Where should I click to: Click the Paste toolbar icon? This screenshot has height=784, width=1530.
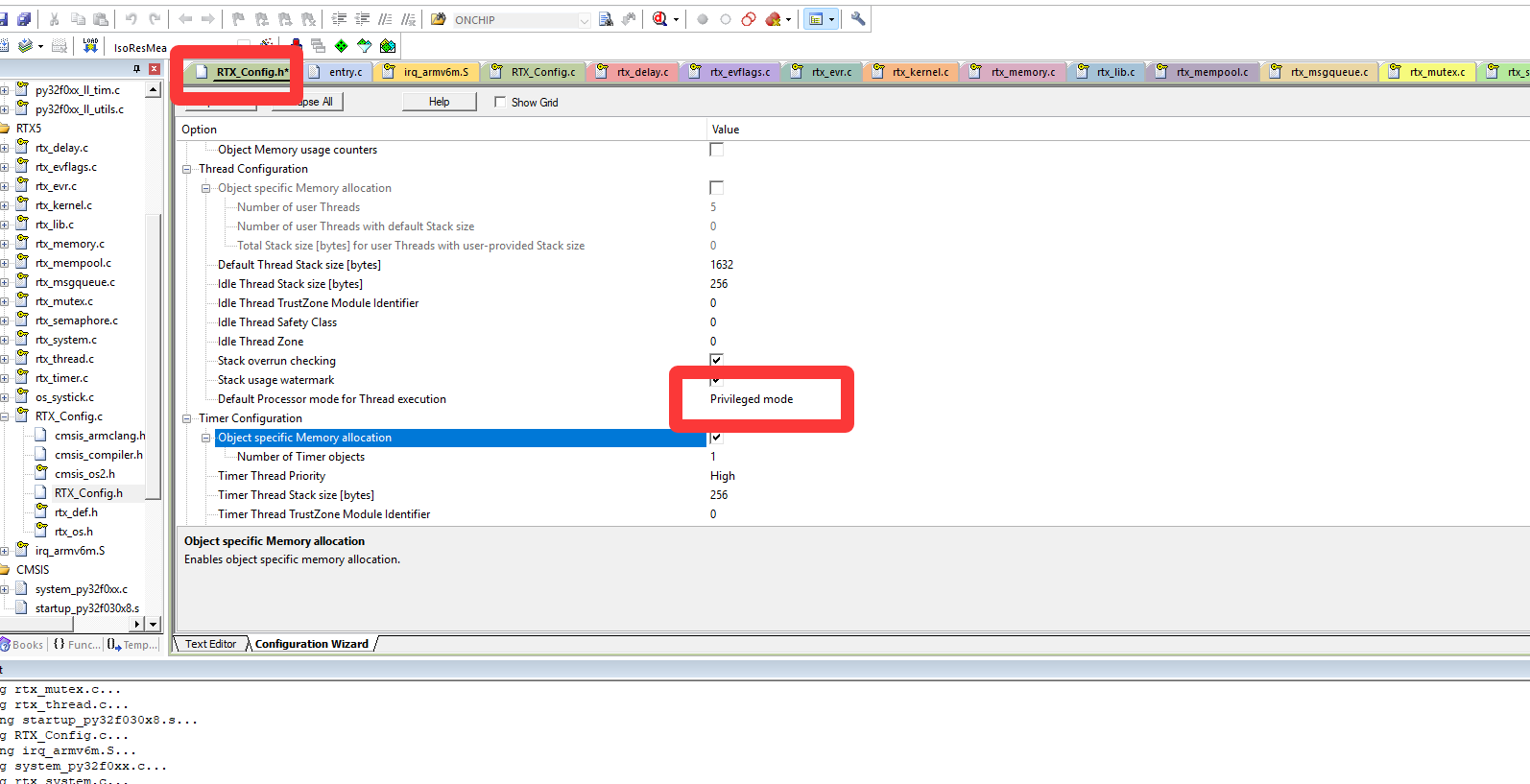tap(101, 19)
